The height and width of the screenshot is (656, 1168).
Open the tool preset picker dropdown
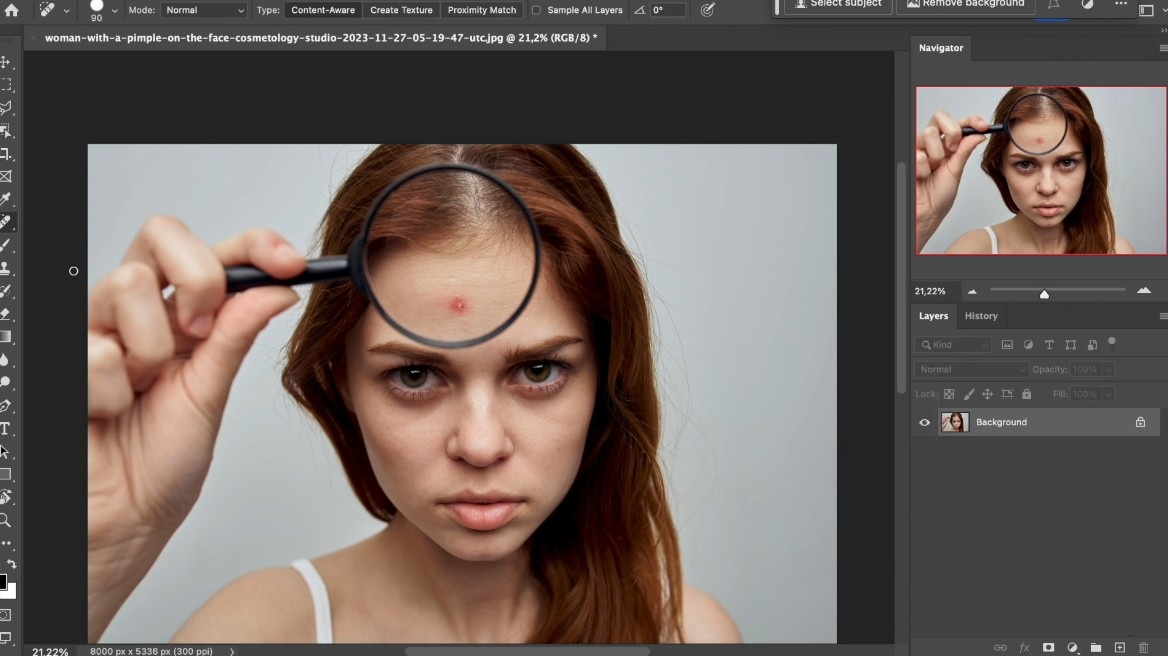(x=66, y=10)
